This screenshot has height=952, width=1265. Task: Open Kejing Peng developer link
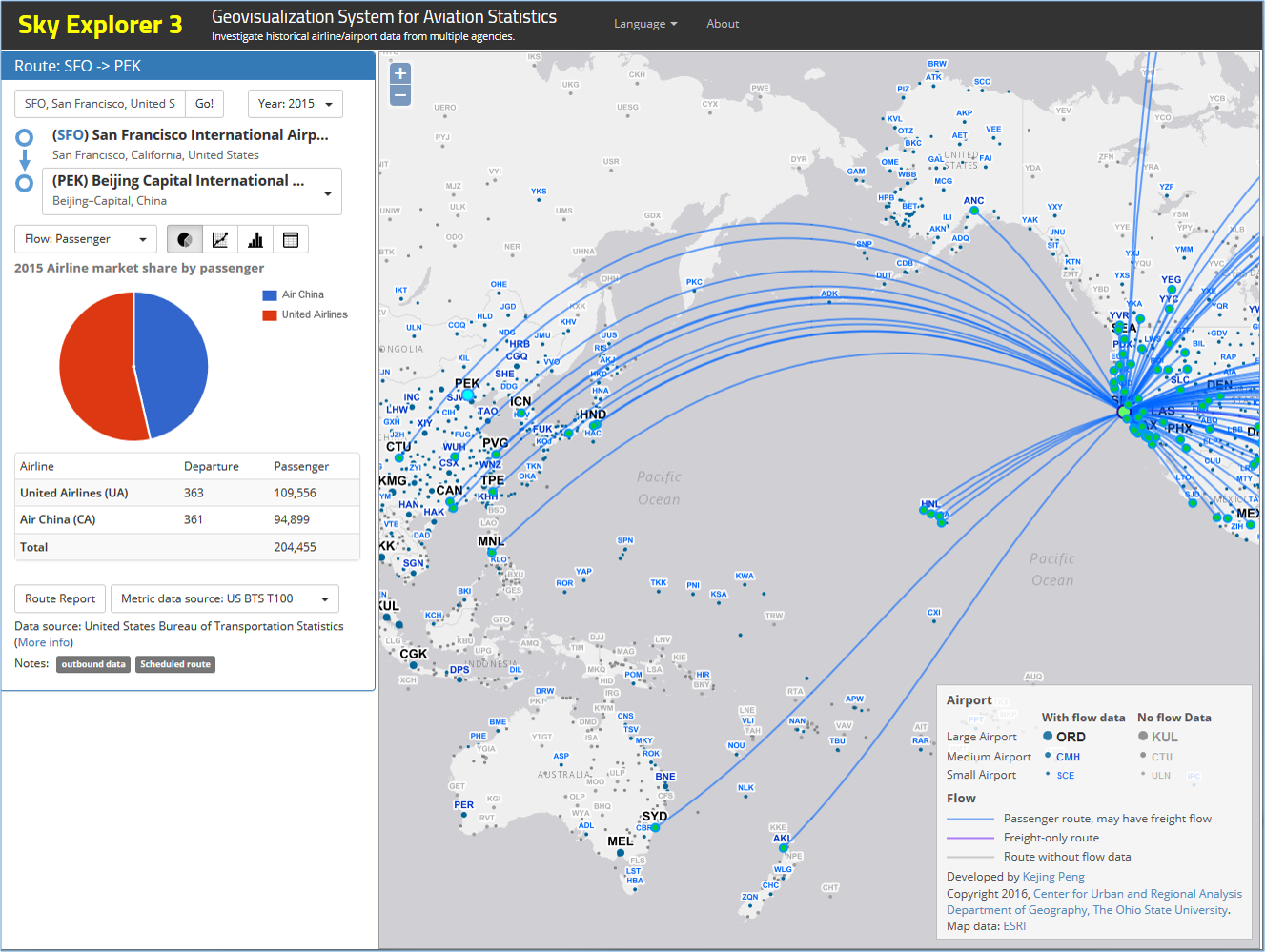click(x=1053, y=877)
